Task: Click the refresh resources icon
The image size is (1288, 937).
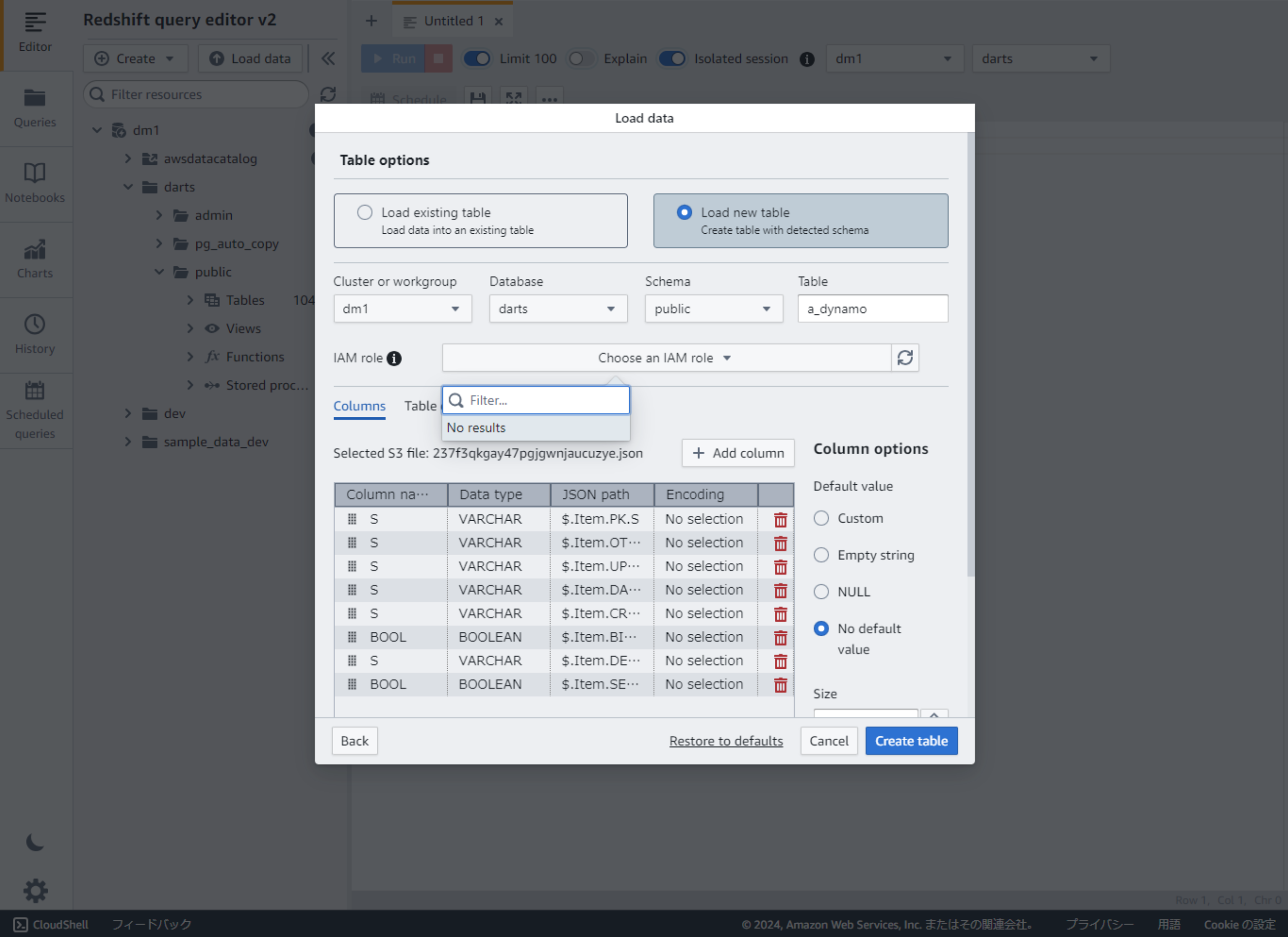Action: (328, 94)
